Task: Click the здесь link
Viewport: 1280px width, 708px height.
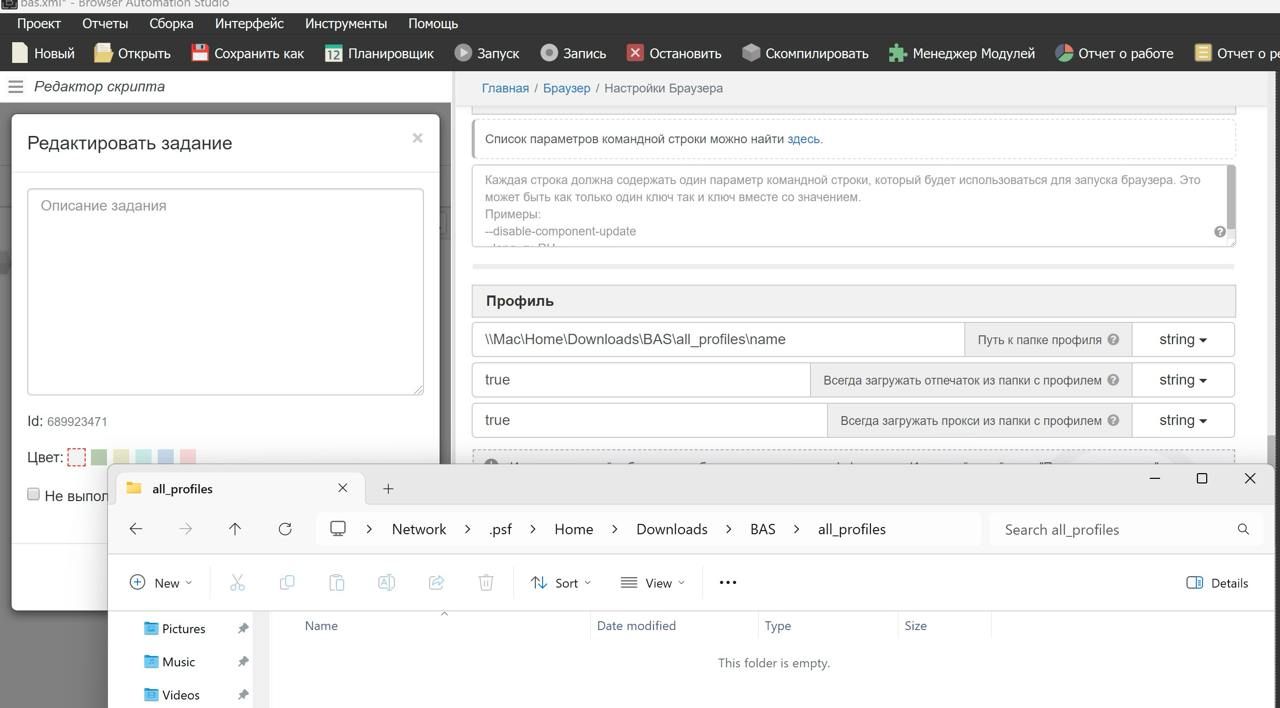Action: coord(803,139)
